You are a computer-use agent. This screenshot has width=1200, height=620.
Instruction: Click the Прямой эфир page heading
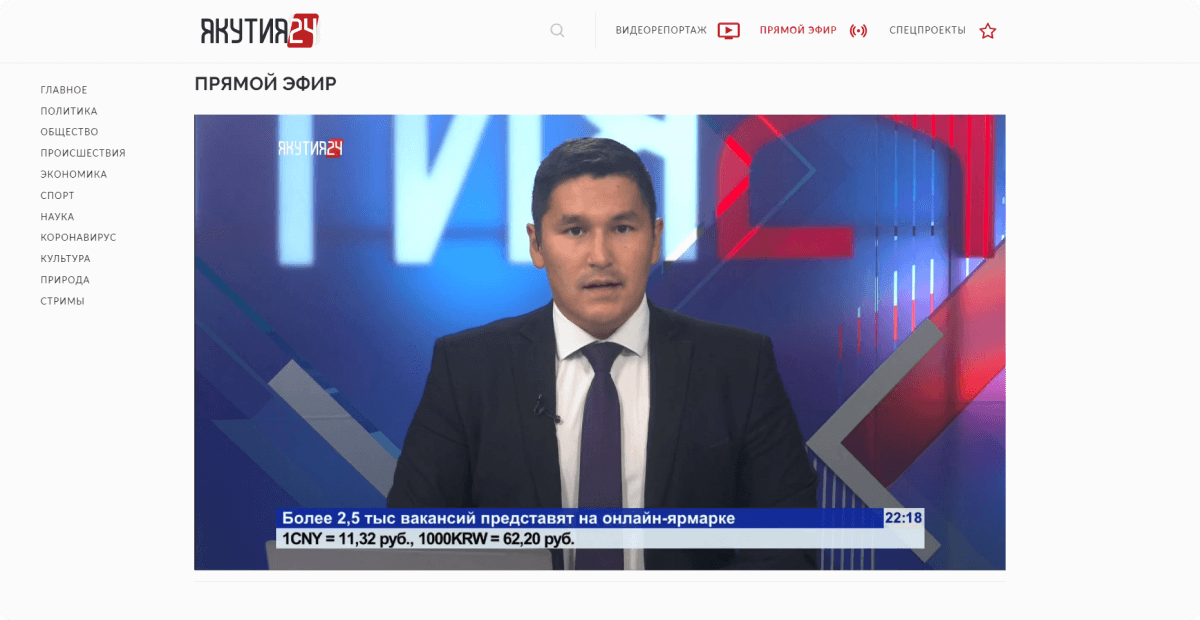[x=265, y=84]
